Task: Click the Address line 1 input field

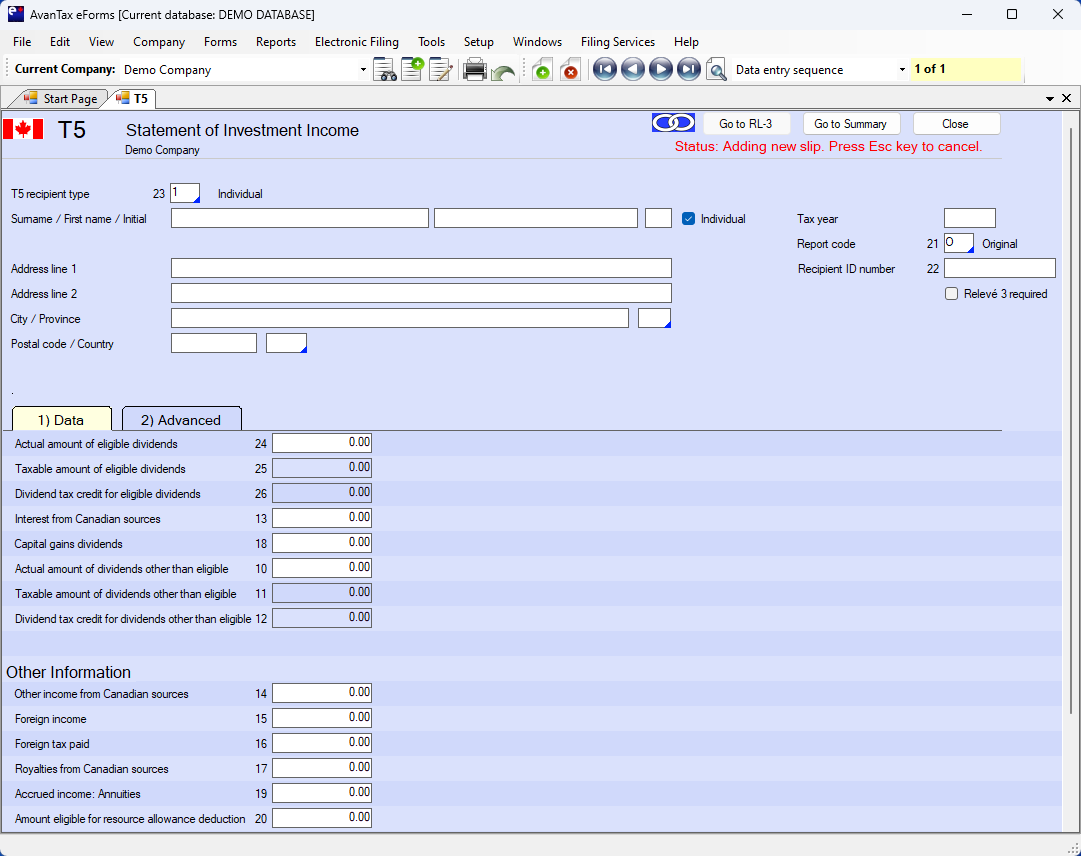Action: pyautogui.click(x=421, y=268)
